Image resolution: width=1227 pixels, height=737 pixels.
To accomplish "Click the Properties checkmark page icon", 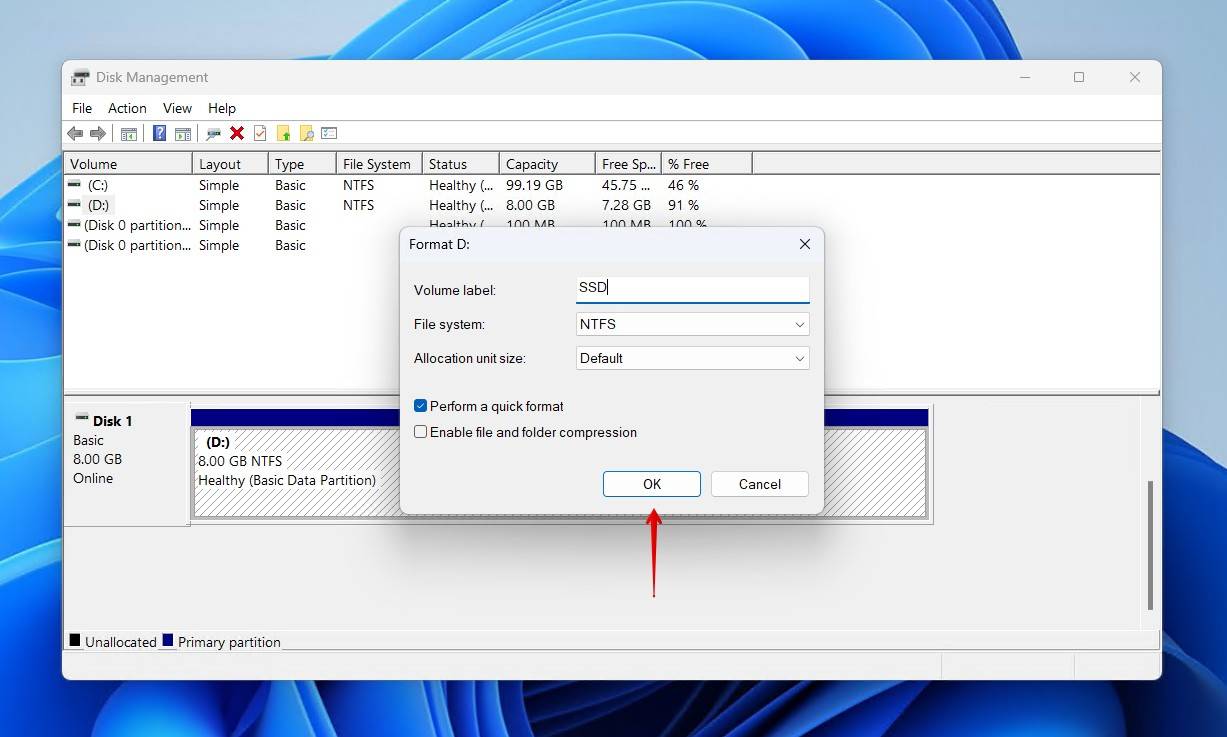I will tap(260, 133).
